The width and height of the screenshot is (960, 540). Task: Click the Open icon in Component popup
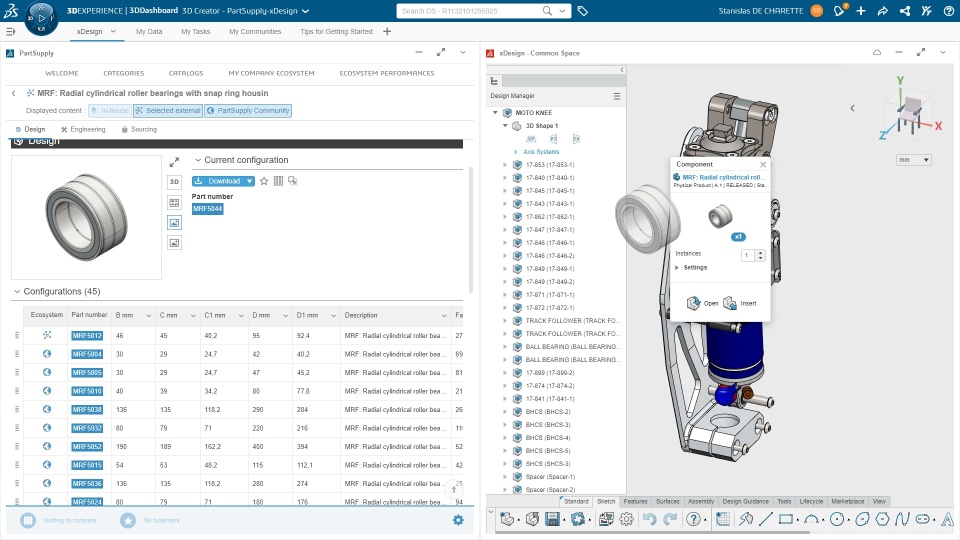pyautogui.click(x=693, y=303)
